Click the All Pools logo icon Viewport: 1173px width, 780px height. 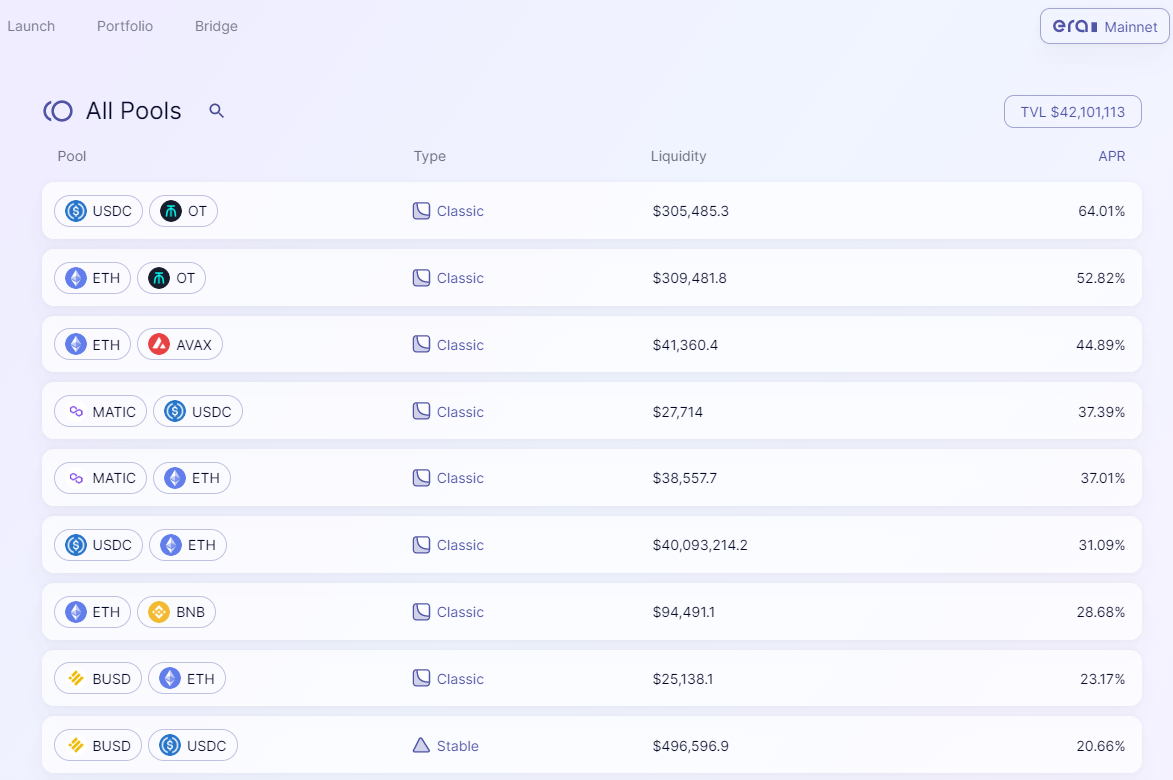[x=58, y=111]
